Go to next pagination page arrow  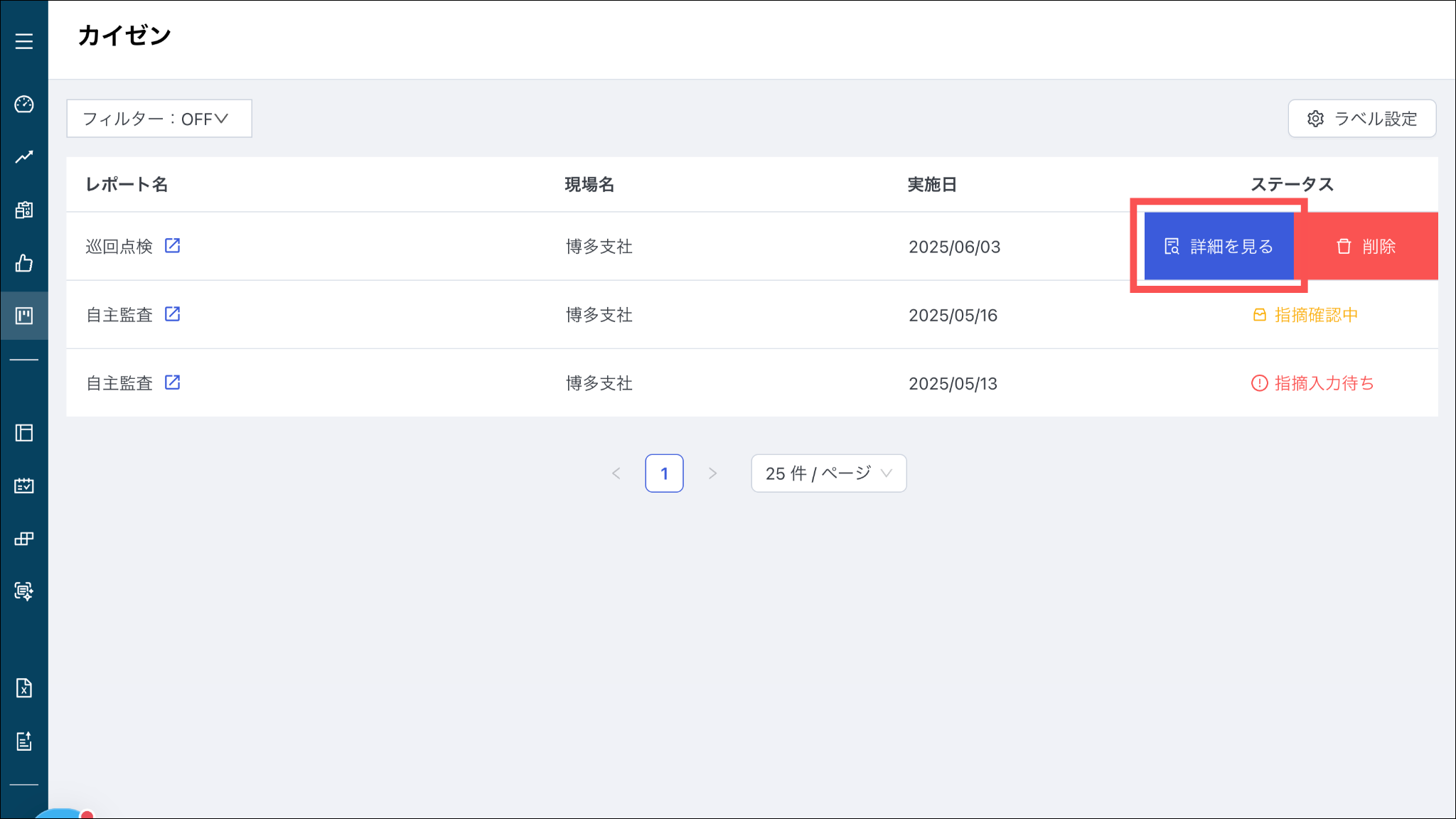(x=712, y=473)
